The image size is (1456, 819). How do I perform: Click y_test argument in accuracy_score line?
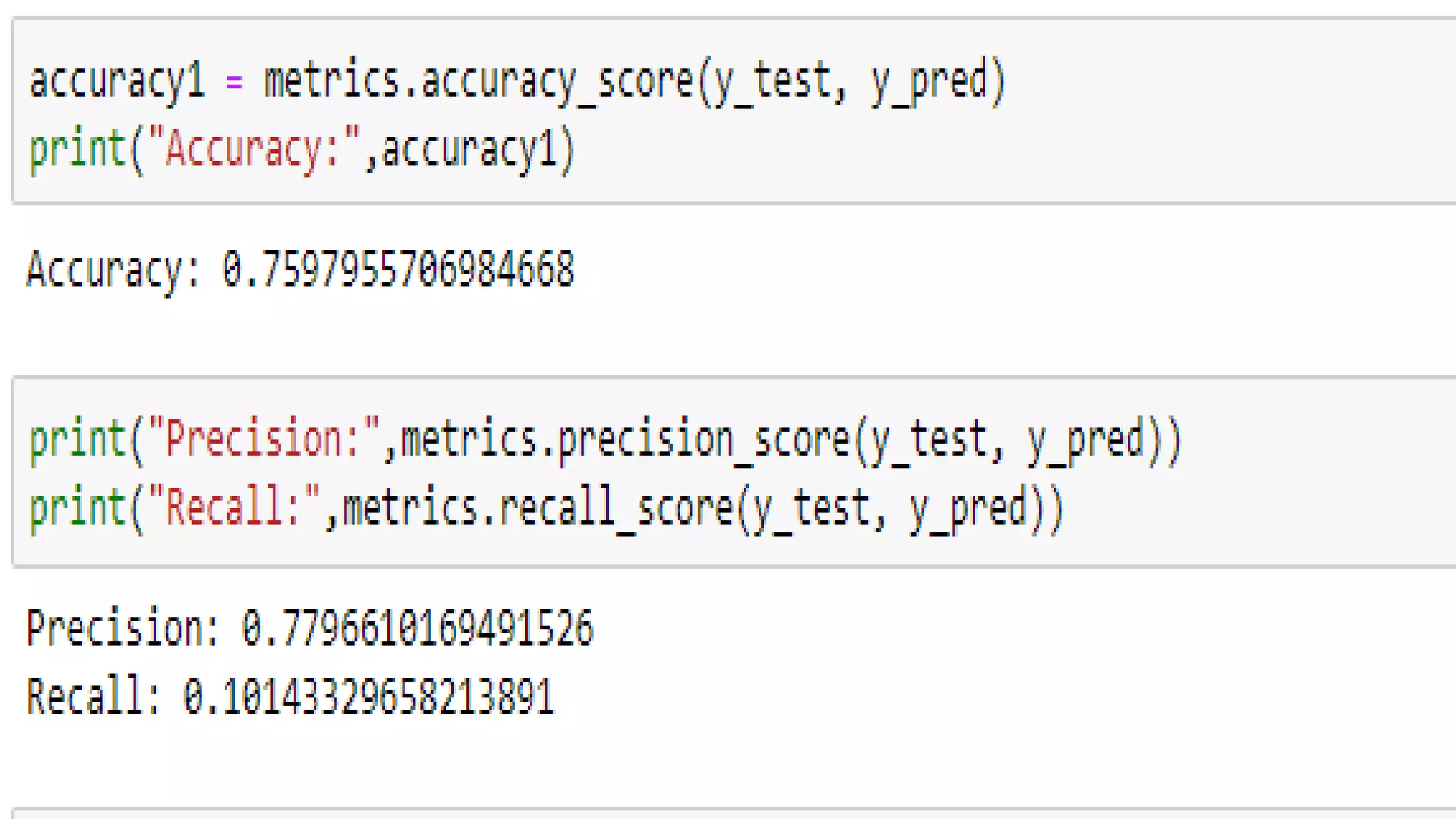coord(771,82)
